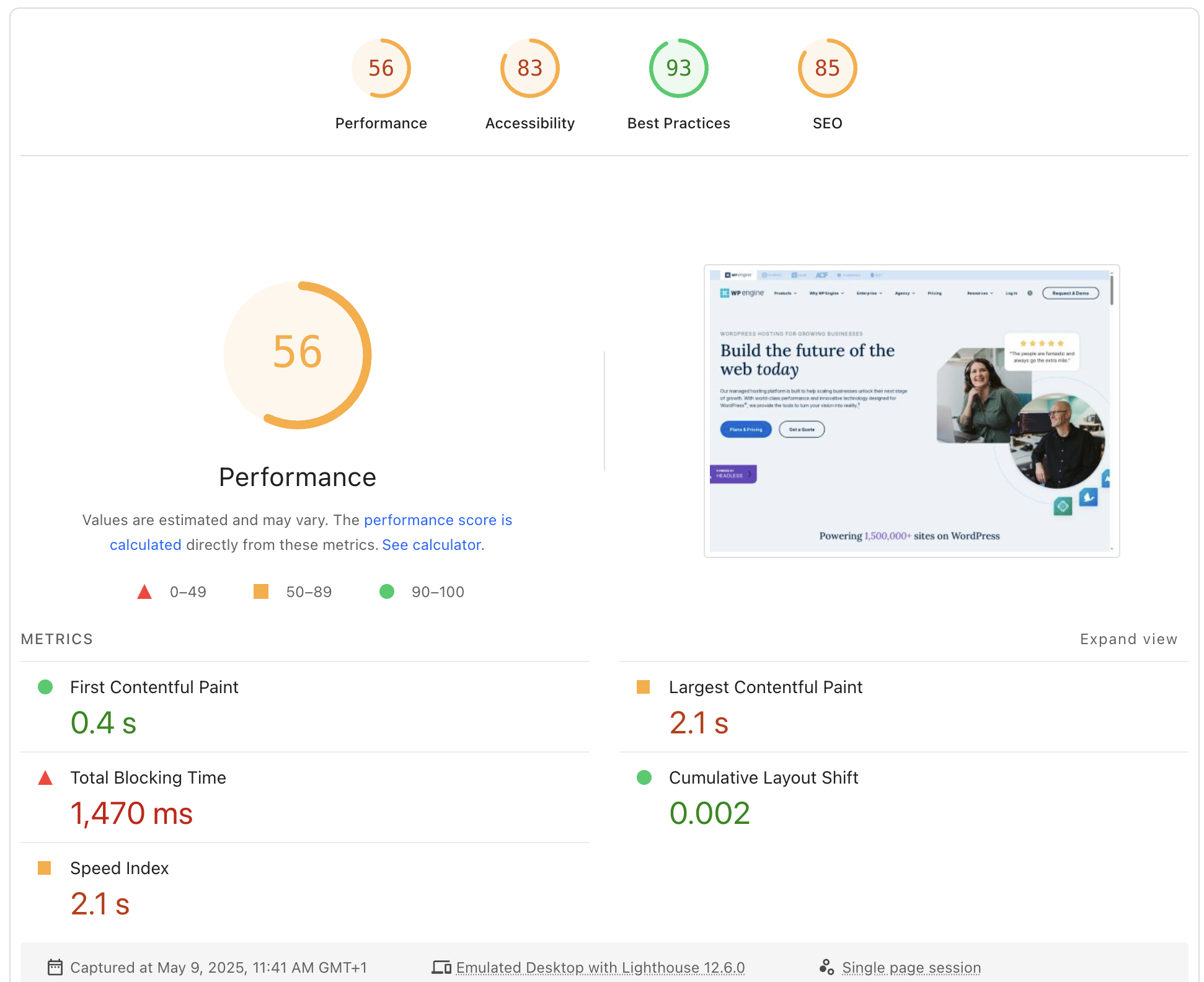Click the devices icon beside Emulated Desktop

point(441,967)
